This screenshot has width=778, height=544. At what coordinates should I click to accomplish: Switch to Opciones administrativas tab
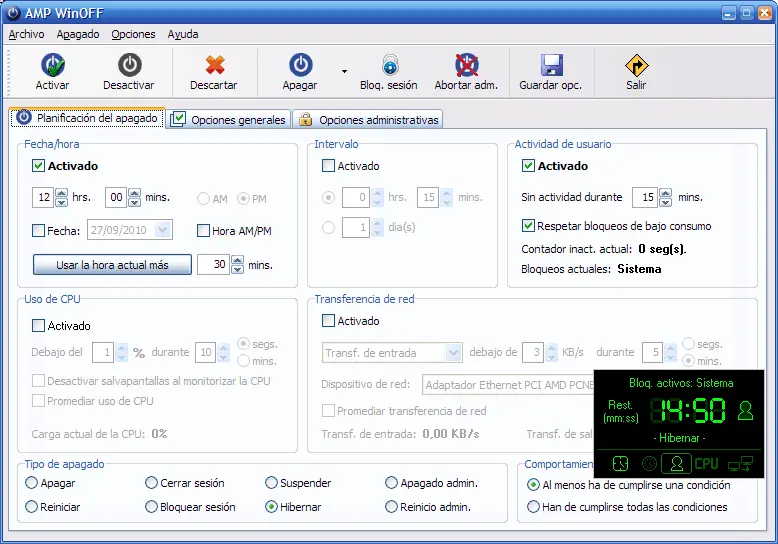point(368,120)
